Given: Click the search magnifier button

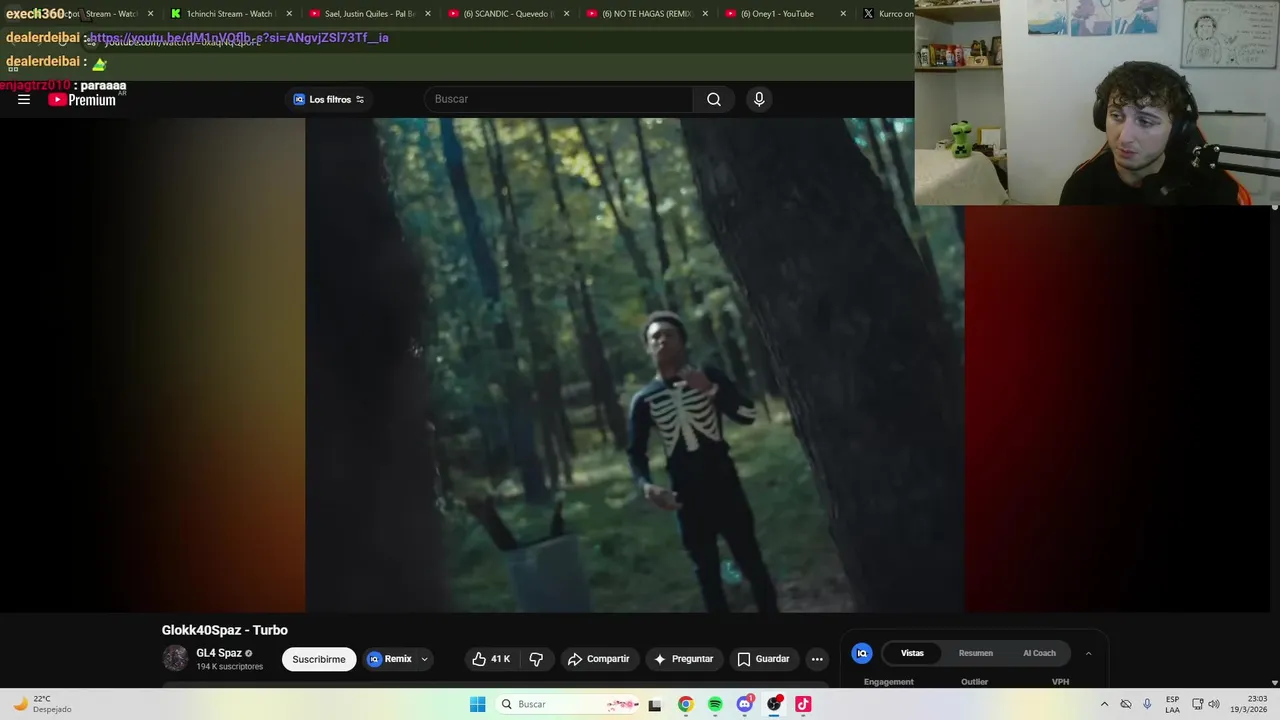Looking at the screenshot, I should pyautogui.click(x=714, y=99).
